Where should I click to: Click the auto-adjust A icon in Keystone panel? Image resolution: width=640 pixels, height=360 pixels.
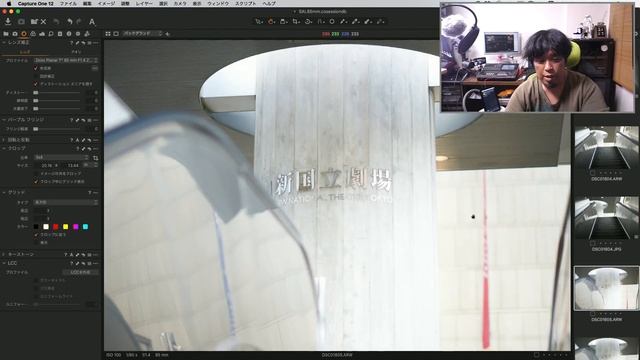pyautogui.click(x=71, y=255)
